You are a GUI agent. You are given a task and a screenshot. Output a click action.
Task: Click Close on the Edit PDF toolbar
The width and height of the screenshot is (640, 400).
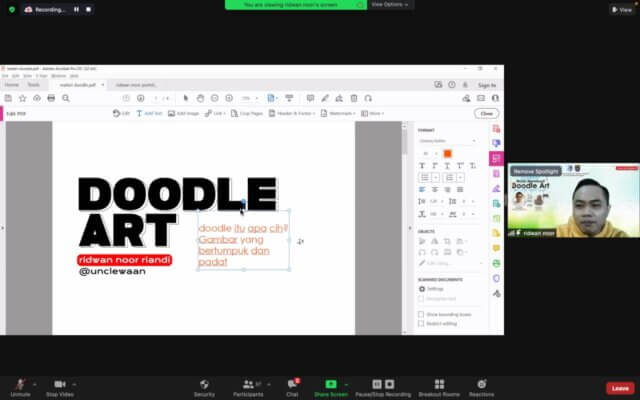point(486,113)
